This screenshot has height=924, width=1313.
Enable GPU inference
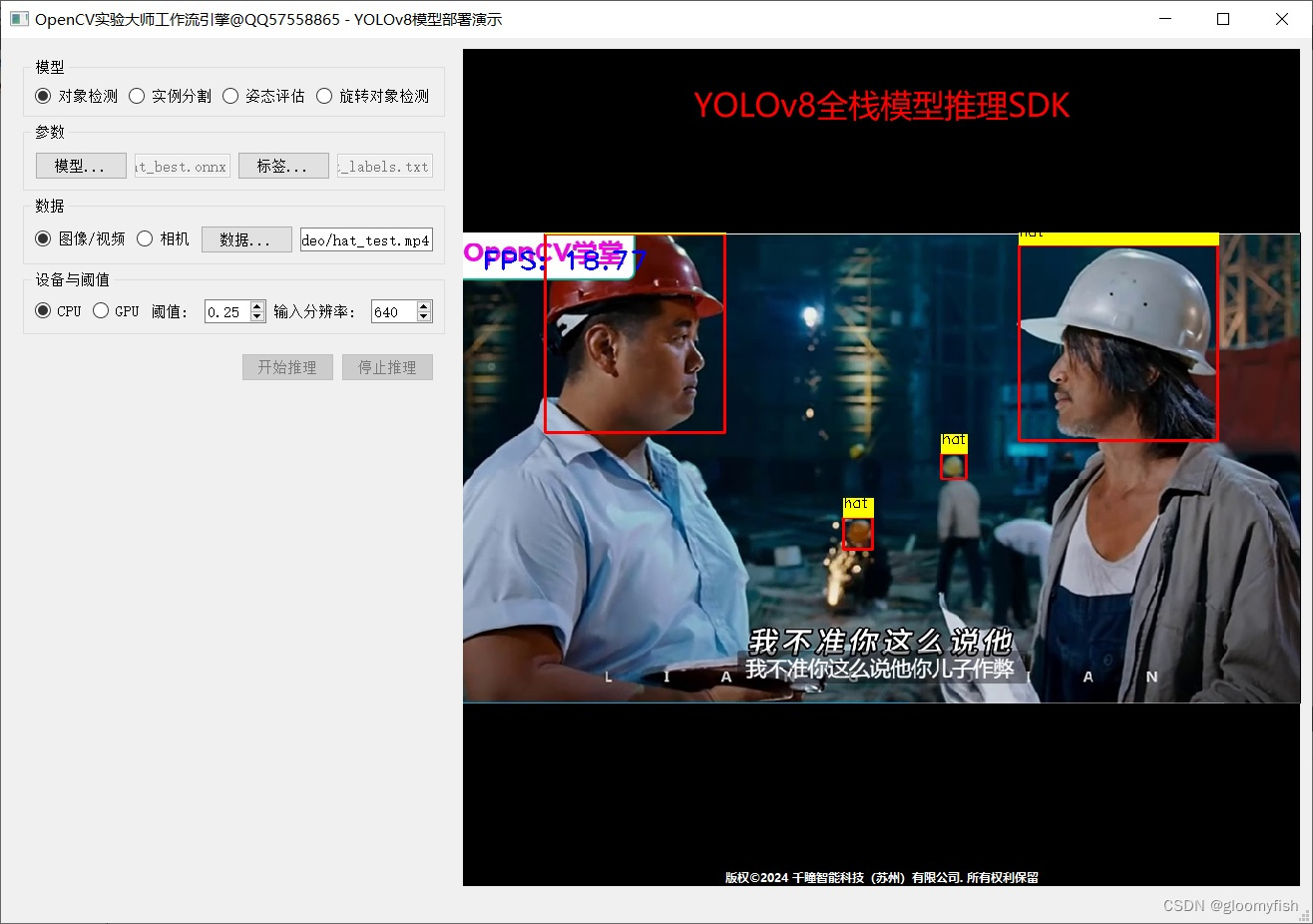pyautogui.click(x=101, y=310)
